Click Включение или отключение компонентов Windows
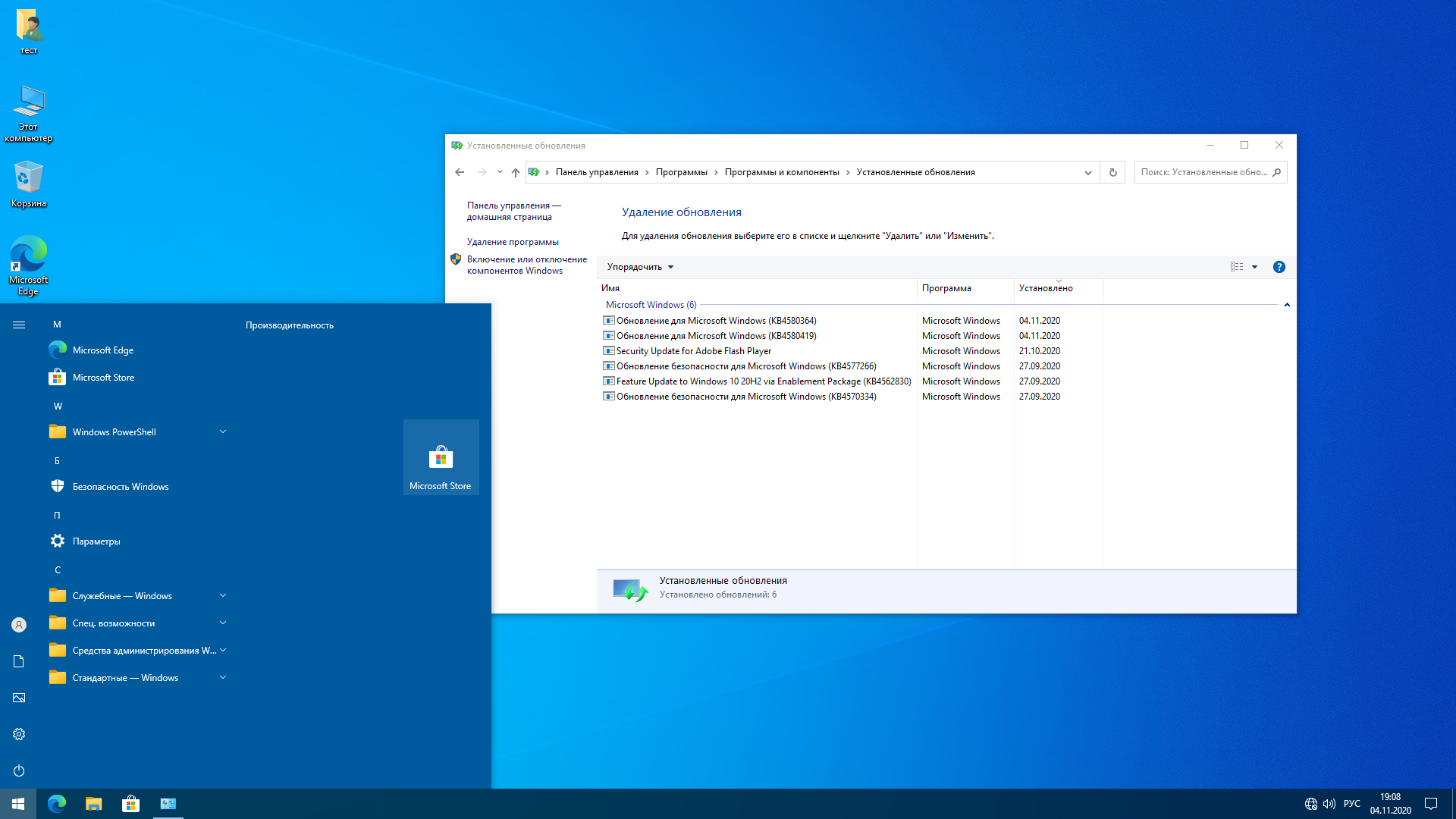The image size is (1456, 819). 527,264
